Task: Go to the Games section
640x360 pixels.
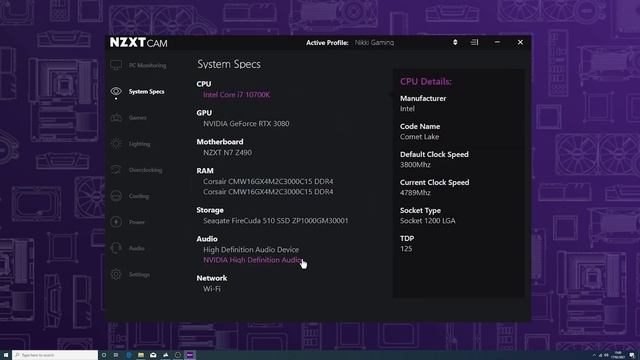Action: 138,118
